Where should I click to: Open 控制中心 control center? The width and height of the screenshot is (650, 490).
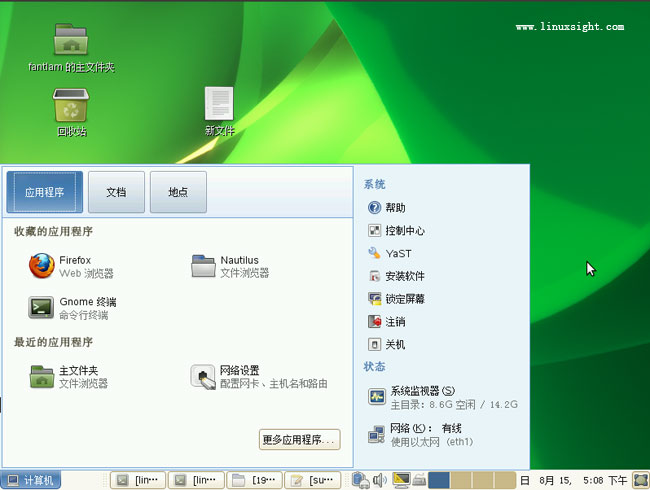pos(404,230)
